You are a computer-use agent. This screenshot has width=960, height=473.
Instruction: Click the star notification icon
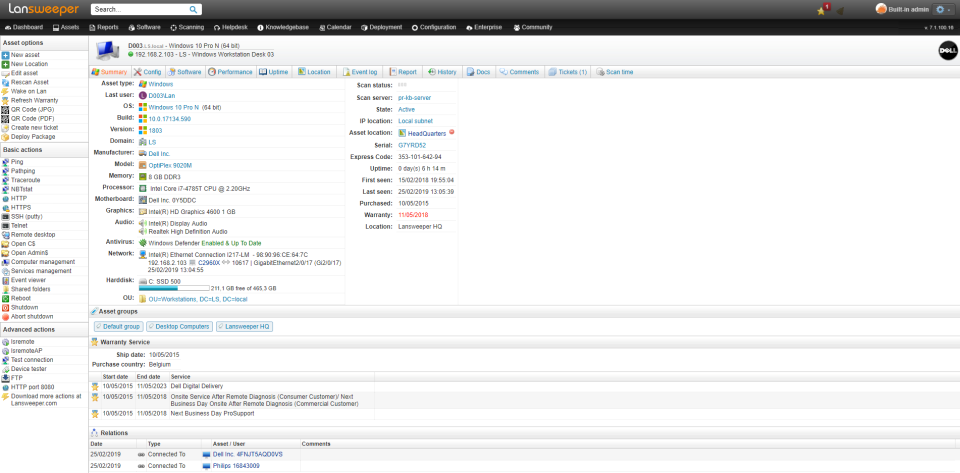coord(822,10)
